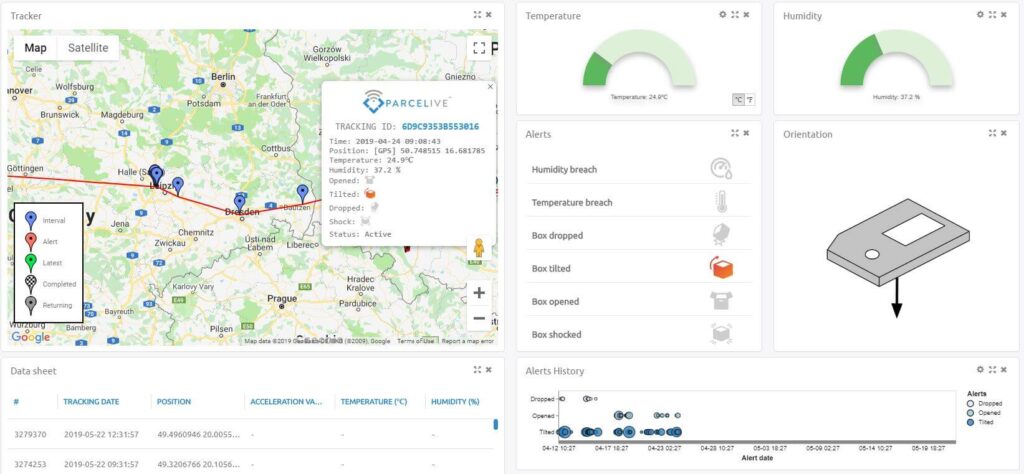The width and height of the screenshot is (1024, 474).
Task: Open Humidity widget settings gear
Action: pyautogui.click(x=981, y=15)
